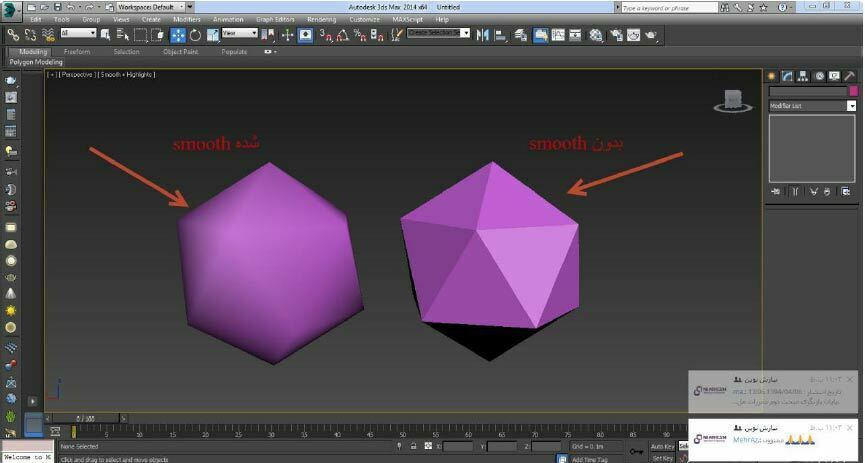Select the Move tool in main toolbar
The height and width of the screenshot is (463, 865).
click(178, 34)
